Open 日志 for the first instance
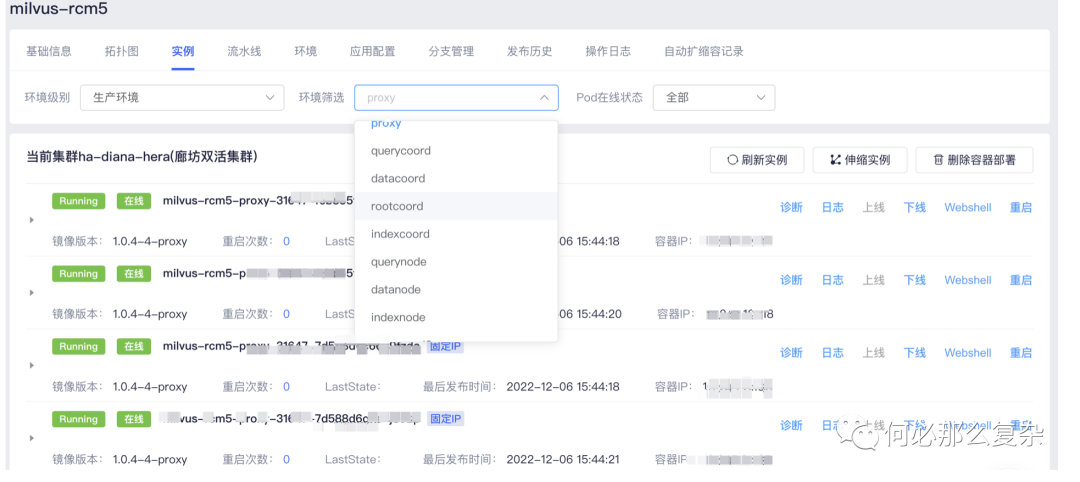 click(833, 207)
